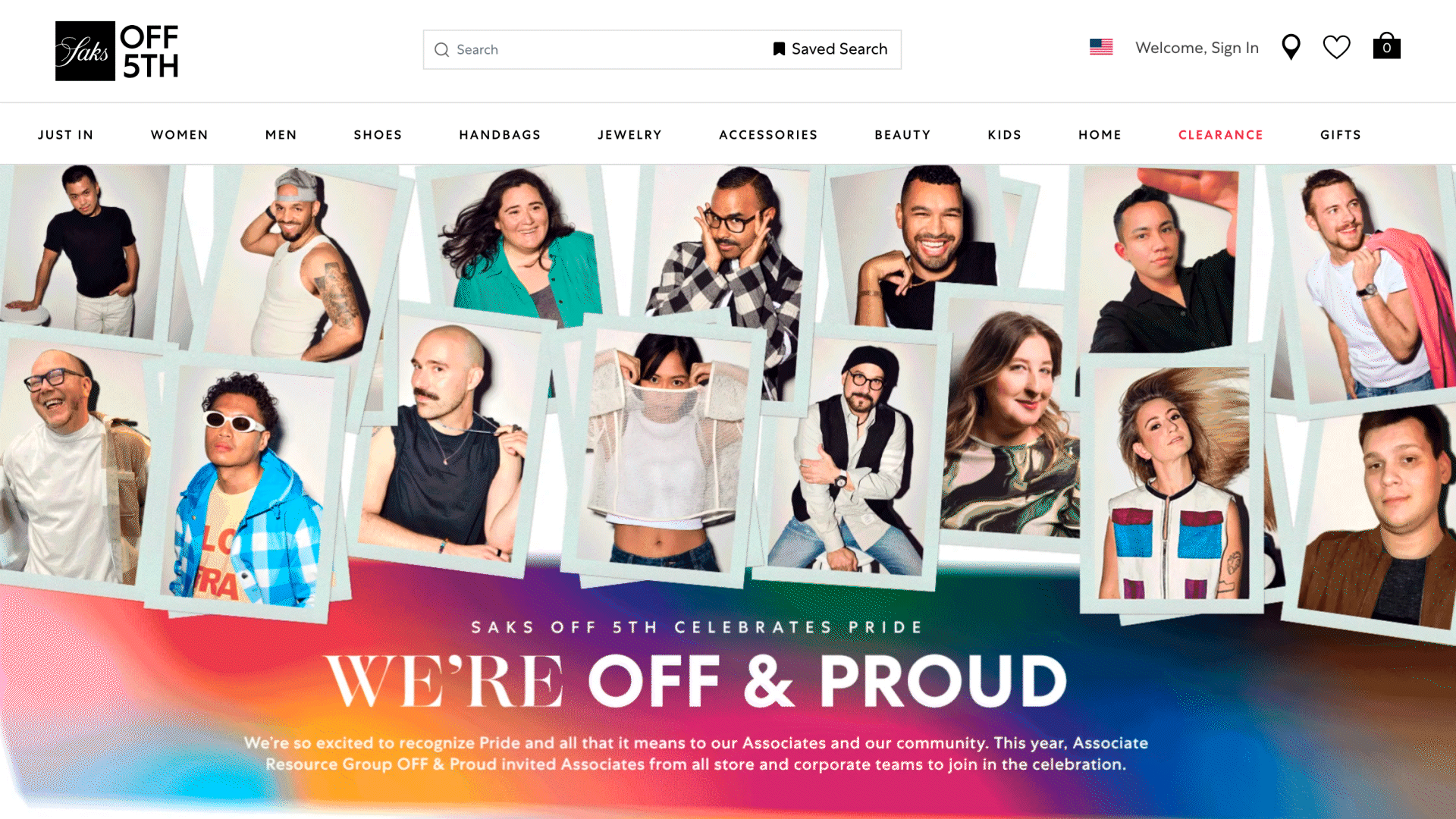Go to the Gifts category

1341,135
